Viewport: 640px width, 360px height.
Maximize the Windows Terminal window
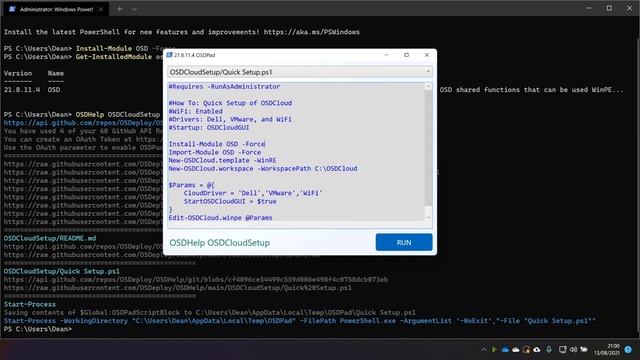609,8
